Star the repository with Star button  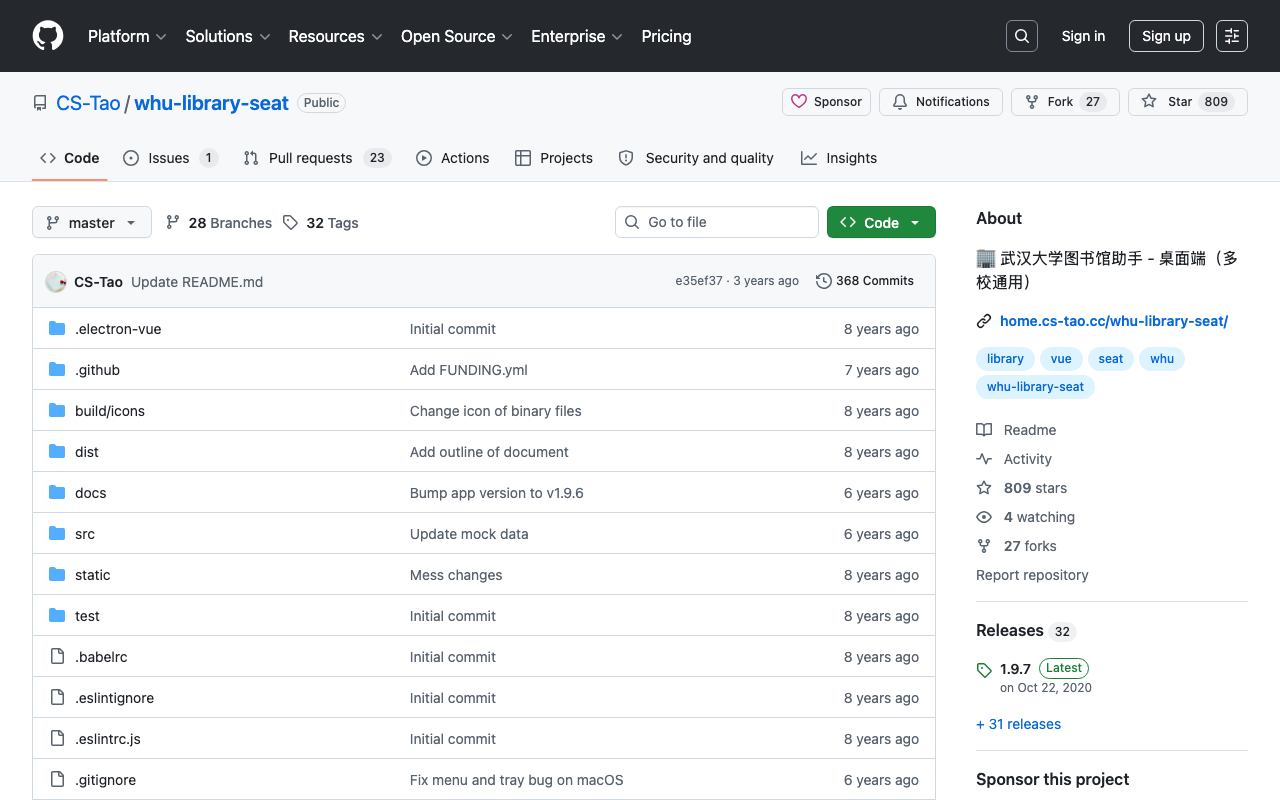tap(1188, 102)
